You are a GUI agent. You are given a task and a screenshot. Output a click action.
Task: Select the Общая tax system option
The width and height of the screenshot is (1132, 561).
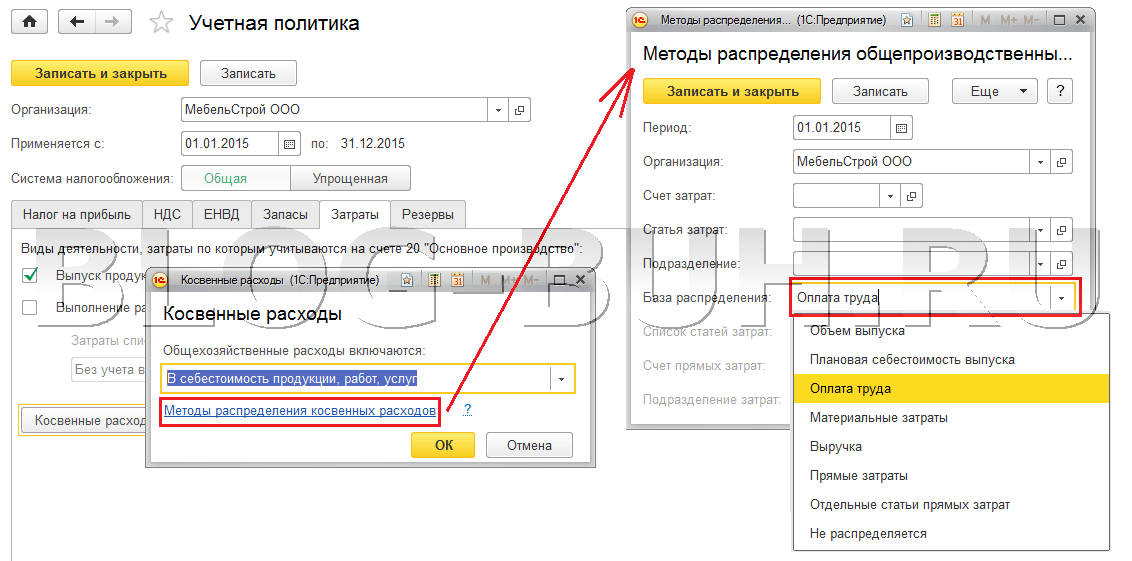pyautogui.click(x=225, y=179)
